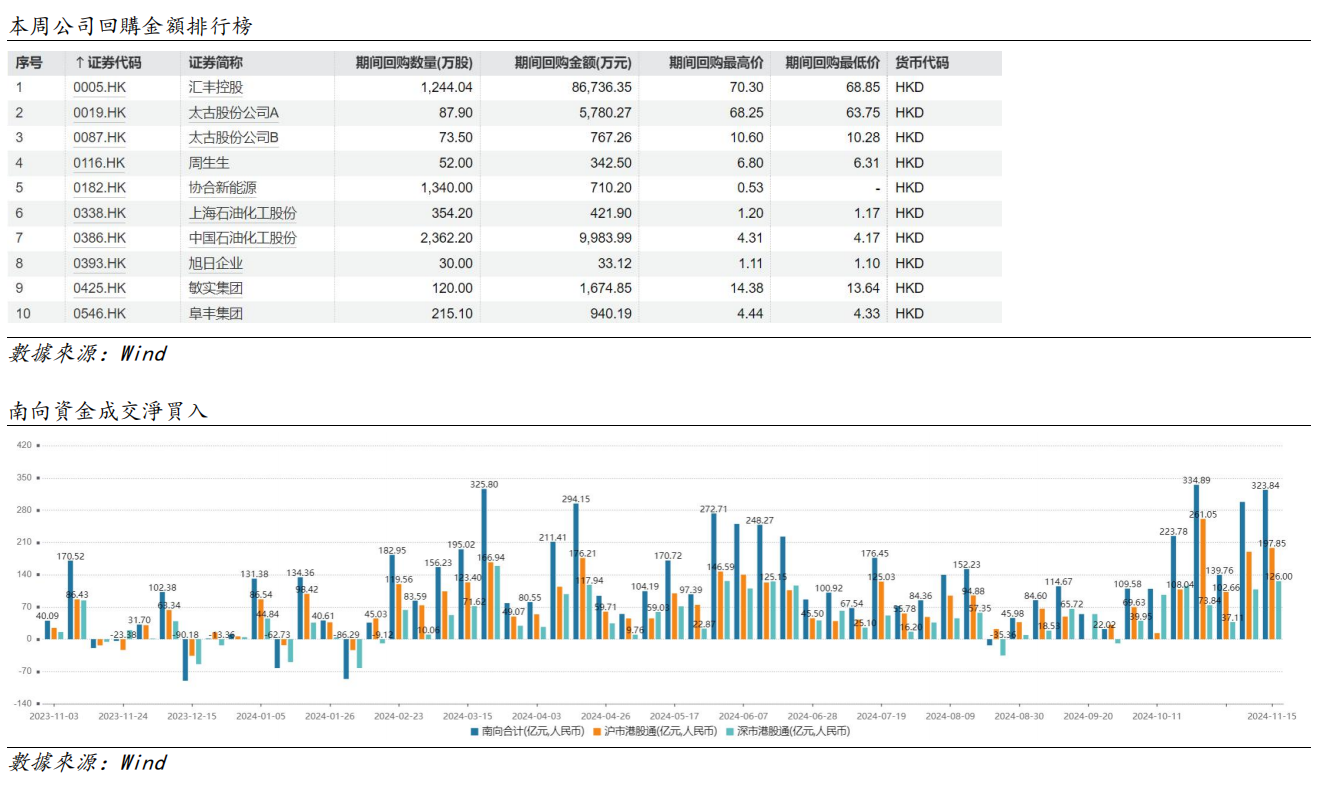The height and width of the screenshot is (789, 1318).
Task: Open security code 0425.HK link
Action: [x=100, y=289]
